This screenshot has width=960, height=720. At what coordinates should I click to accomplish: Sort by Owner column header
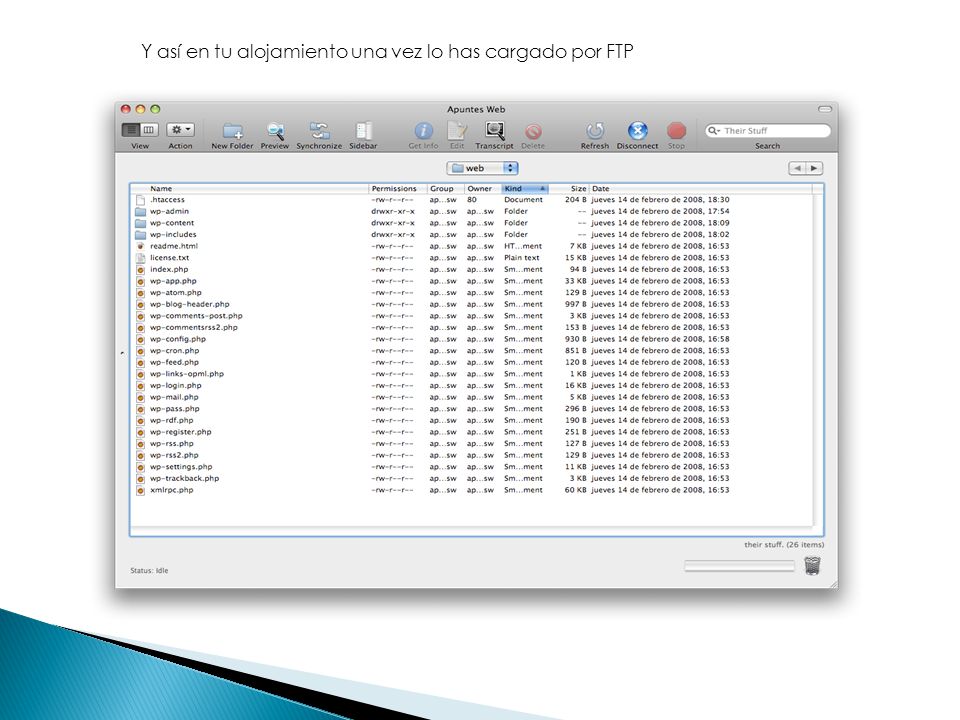tap(483, 189)
